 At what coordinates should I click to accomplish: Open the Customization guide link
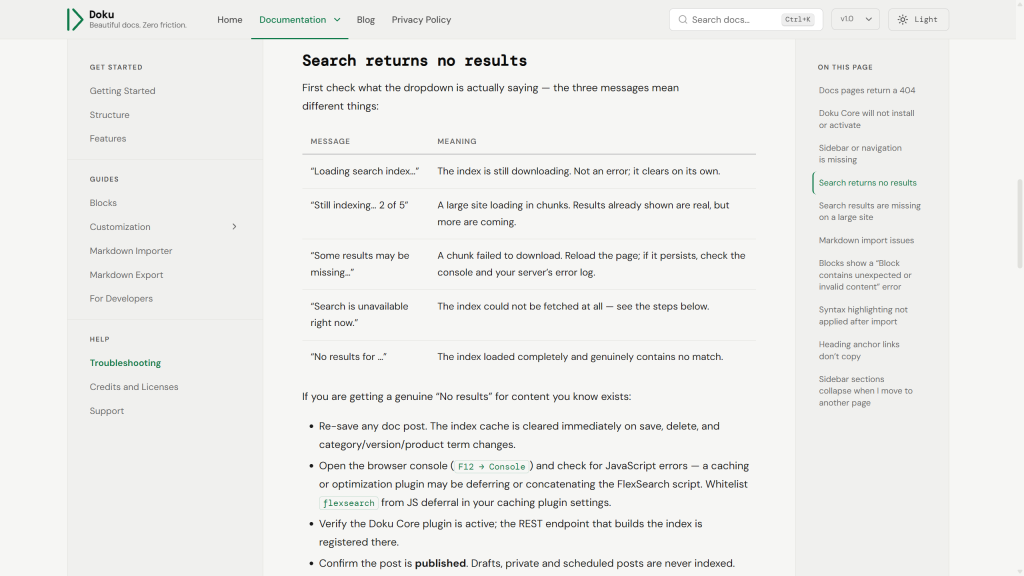(120, 227)
